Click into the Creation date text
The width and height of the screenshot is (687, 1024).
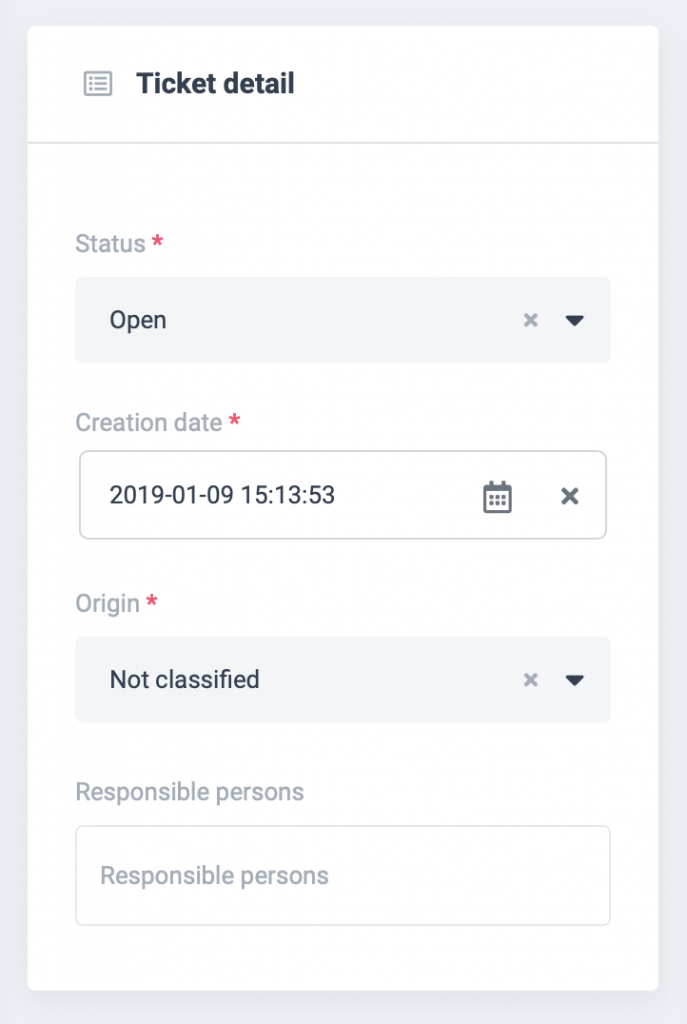point(222,495)
